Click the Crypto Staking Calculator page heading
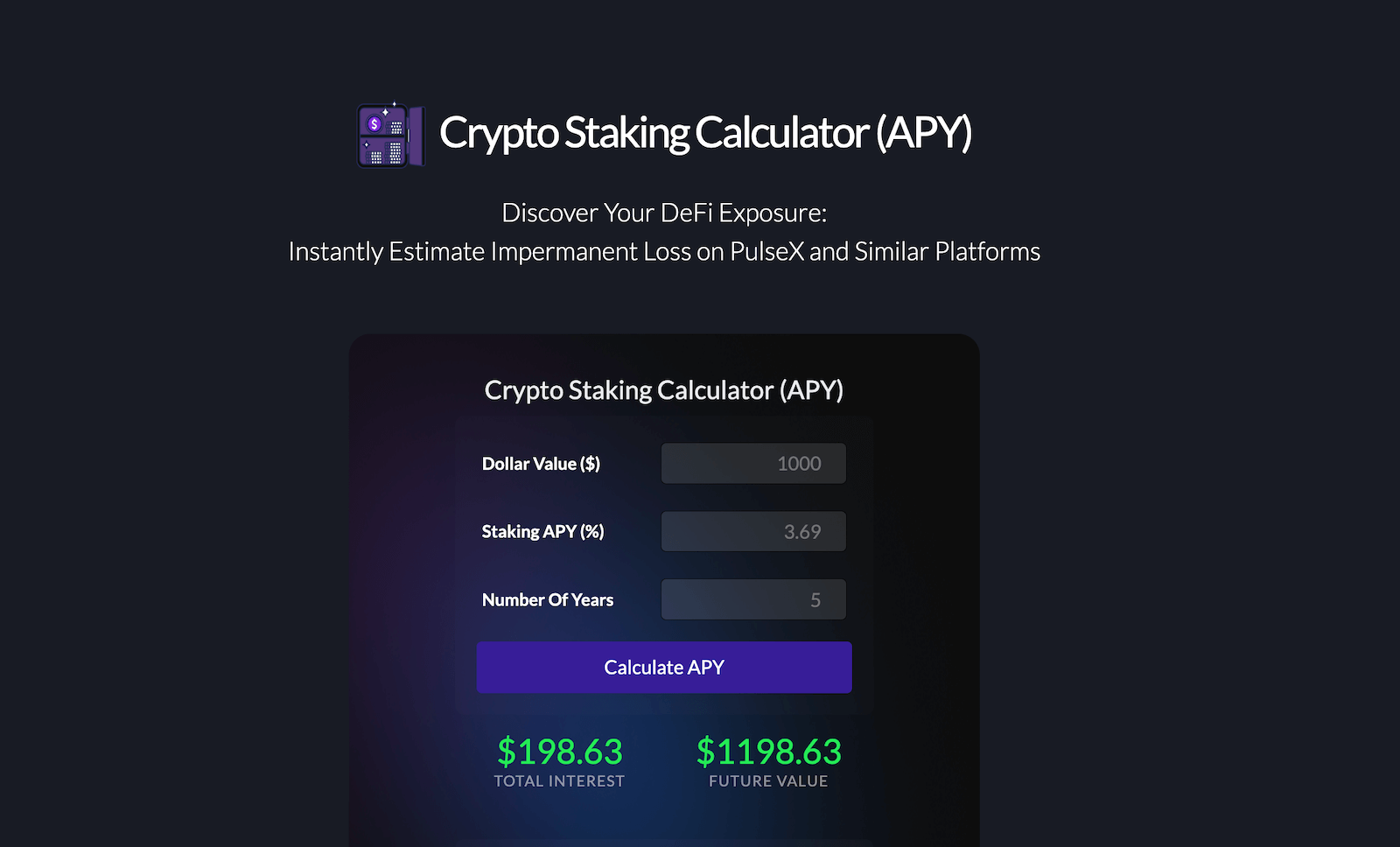The height and width of the screenshot is (847, 1400). [708, 133]
